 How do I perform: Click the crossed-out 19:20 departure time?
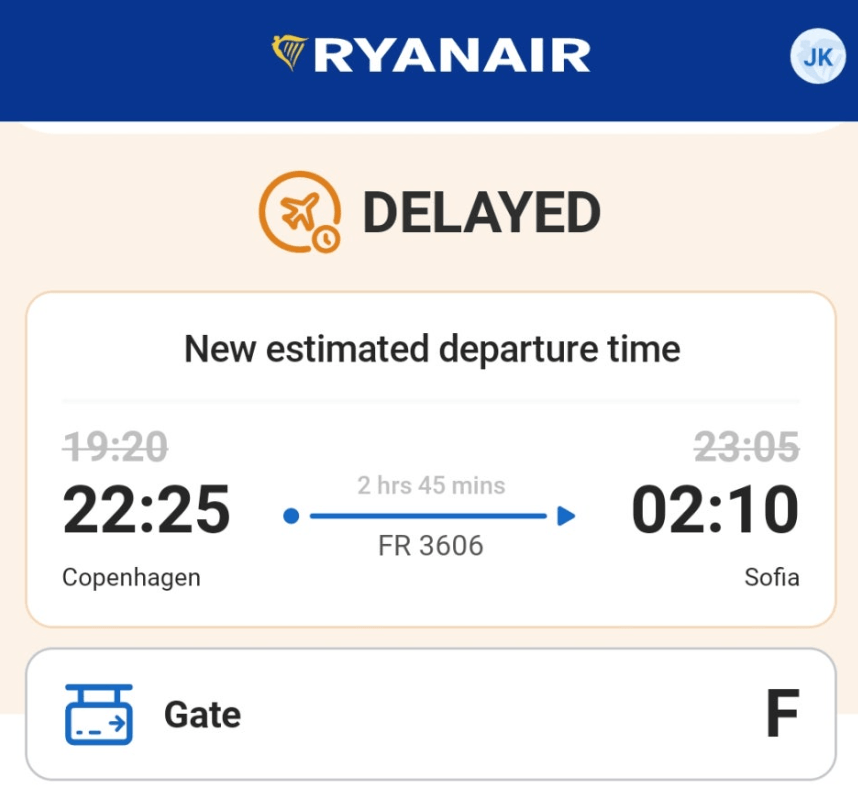coord(115,447)
